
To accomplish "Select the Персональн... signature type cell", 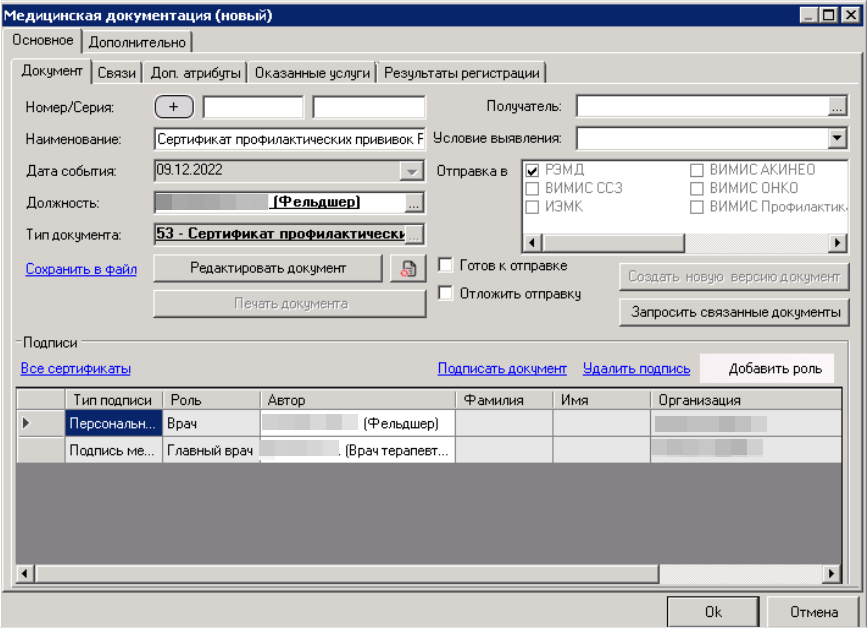I will 113,424.
